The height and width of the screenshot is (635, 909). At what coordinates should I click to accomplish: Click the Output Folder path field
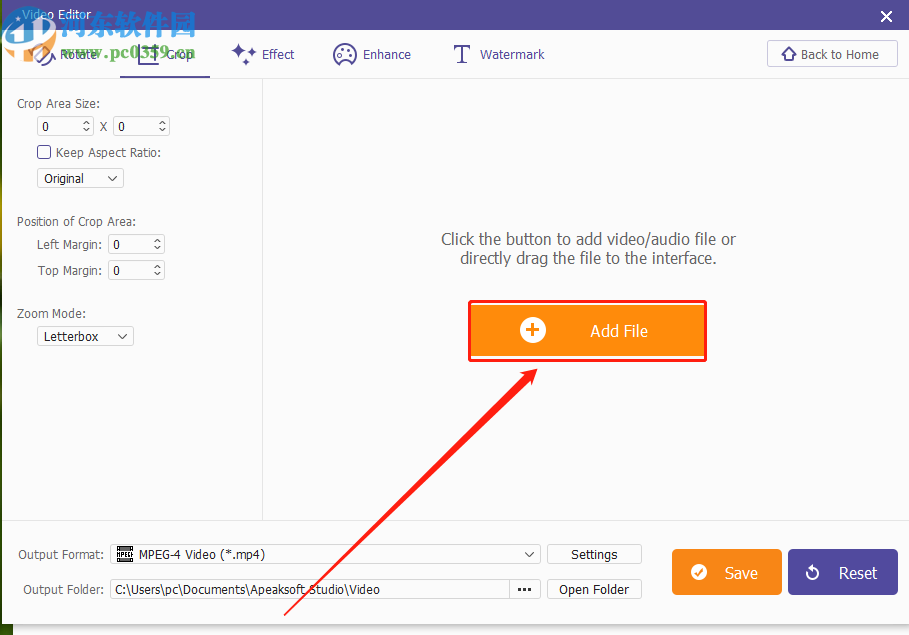tap(310, 589)
